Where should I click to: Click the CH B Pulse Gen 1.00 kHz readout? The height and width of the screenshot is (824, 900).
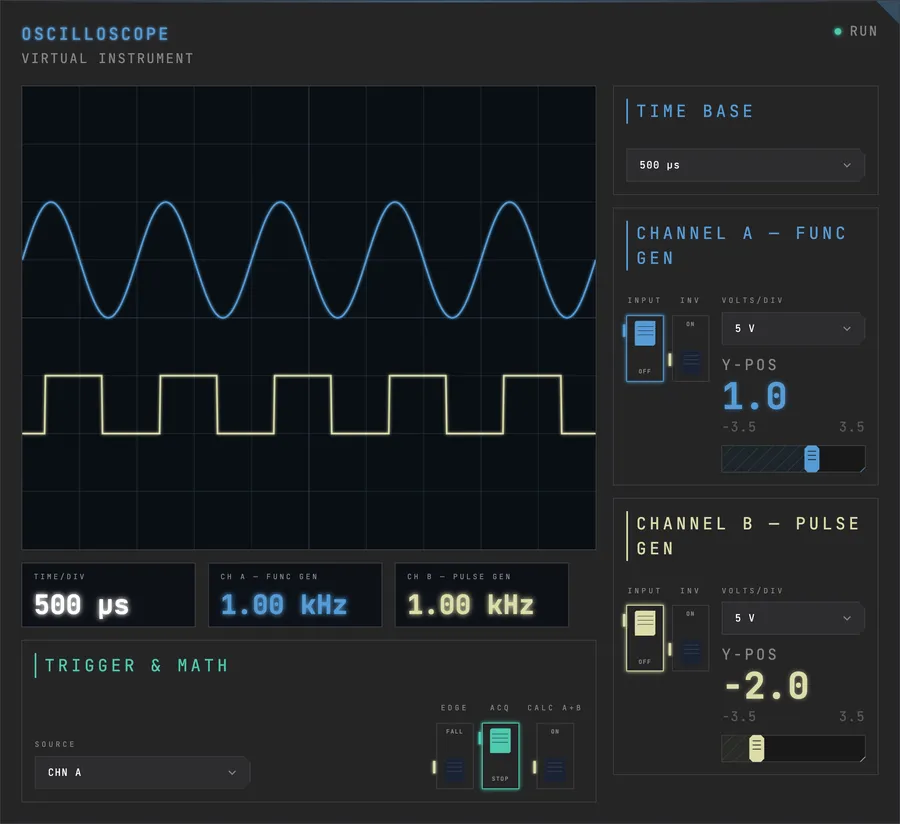tap(482, 594)
